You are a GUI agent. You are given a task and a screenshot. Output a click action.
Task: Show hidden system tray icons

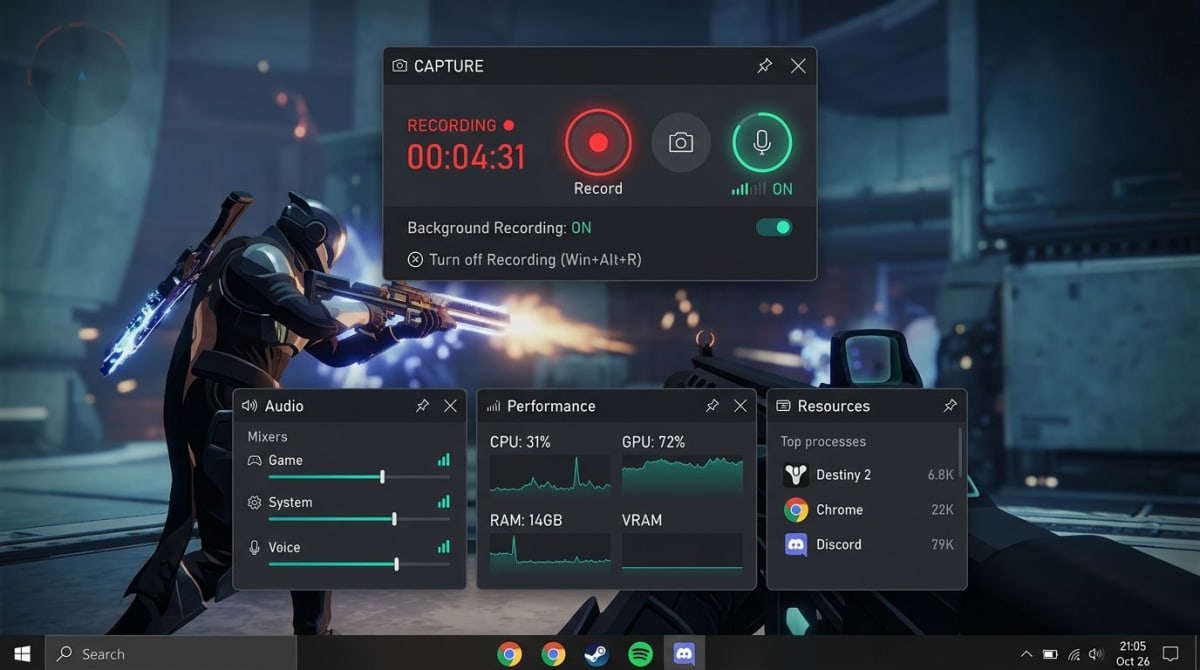pyautogui.click(x=1026, y=654)
